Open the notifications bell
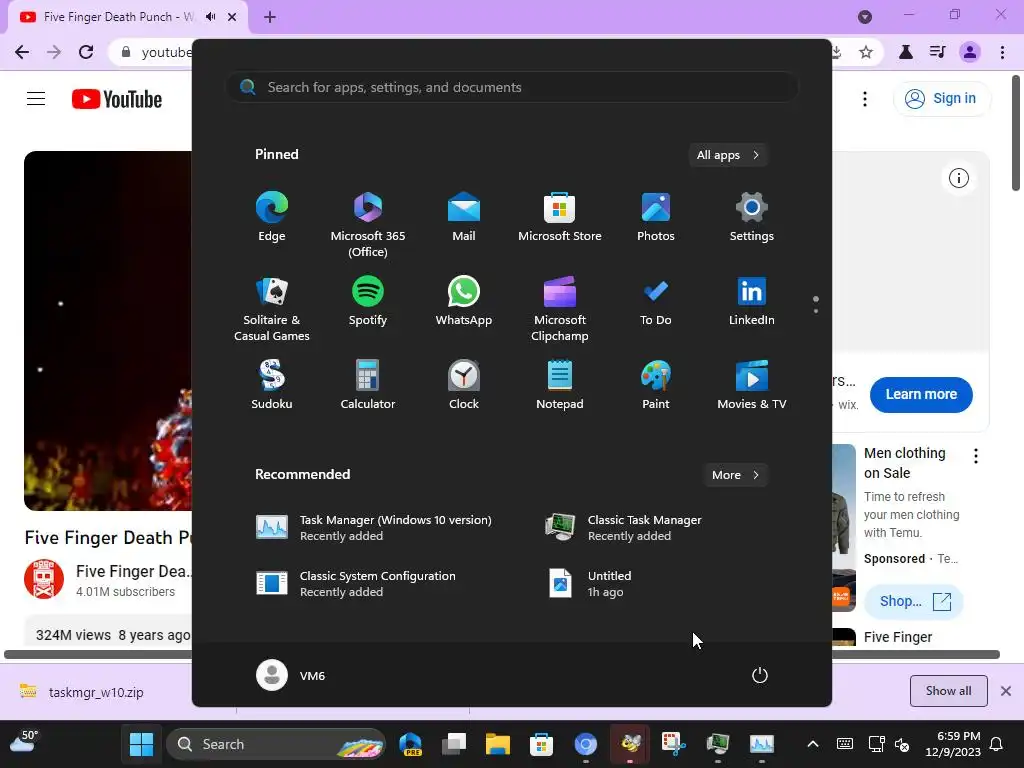The width and height of the screenshot is (1024, 768). click(997, 744)
